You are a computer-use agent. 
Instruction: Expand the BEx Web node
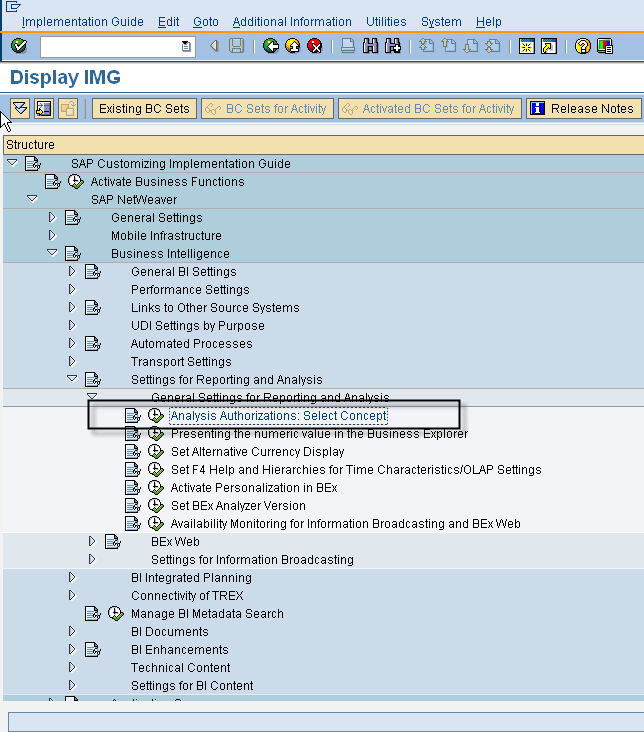click(x=92, y=541)
